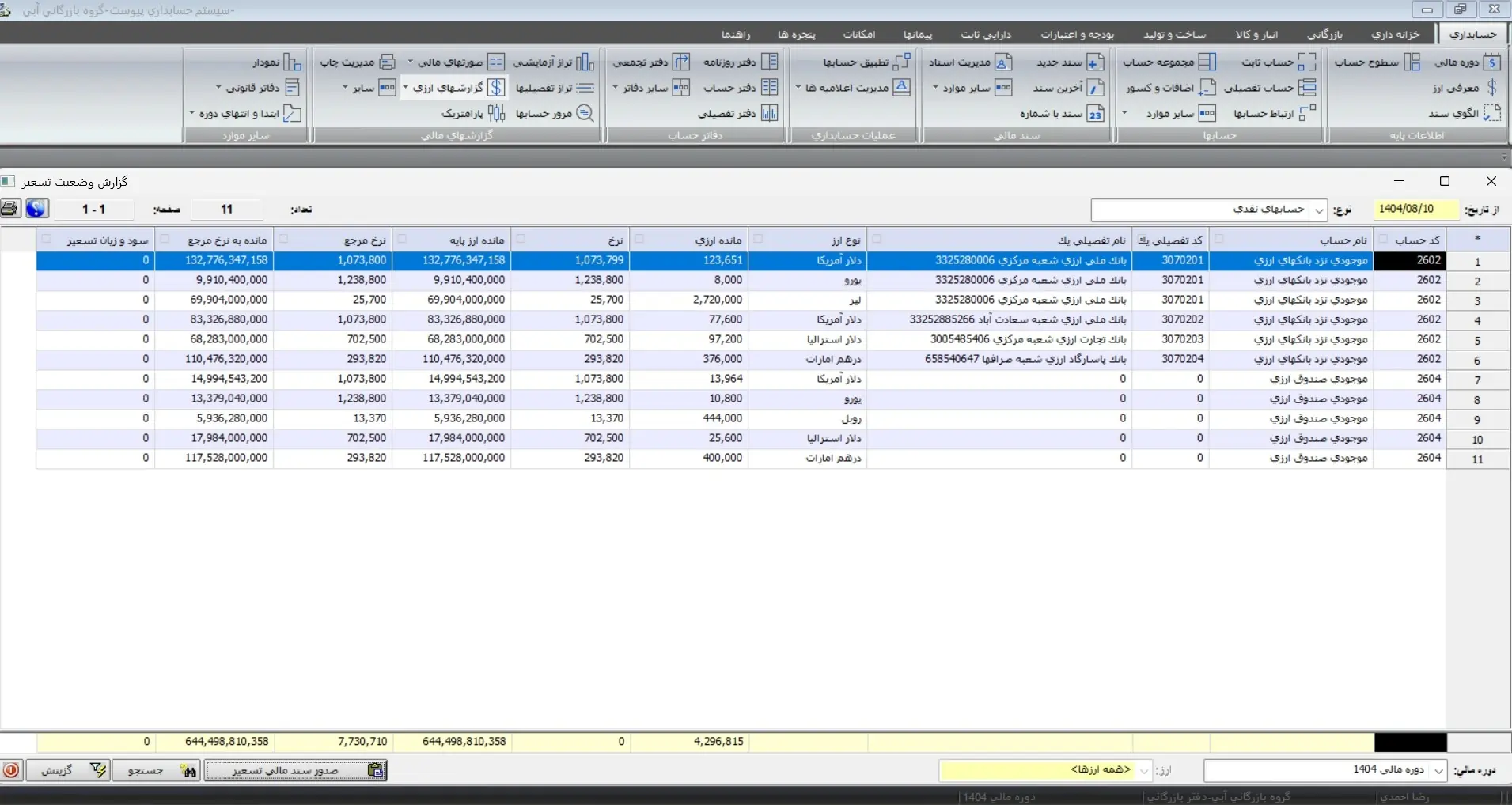Switch to the خزانه داری tab
The width and height of the screenshot is (1512, 805).
tap(1395, 34)
